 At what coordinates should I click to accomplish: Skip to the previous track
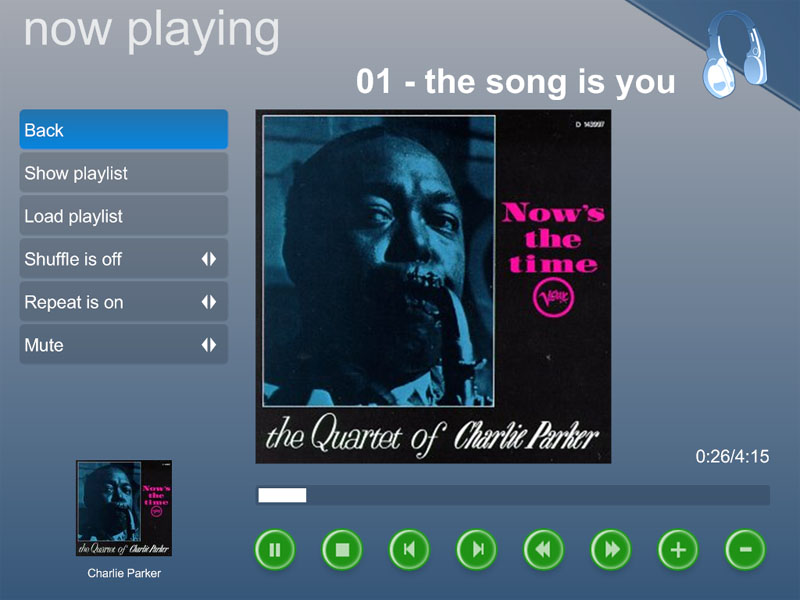(x=409, y=549)
